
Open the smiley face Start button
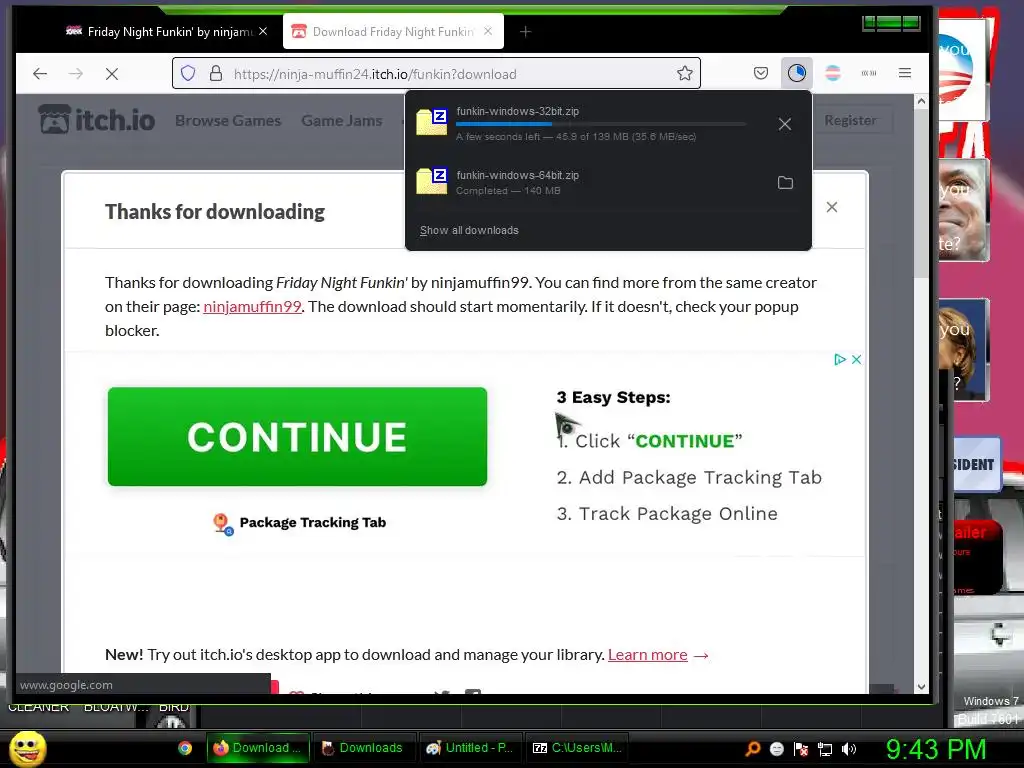pyautogui.click(x=27, y=748)
